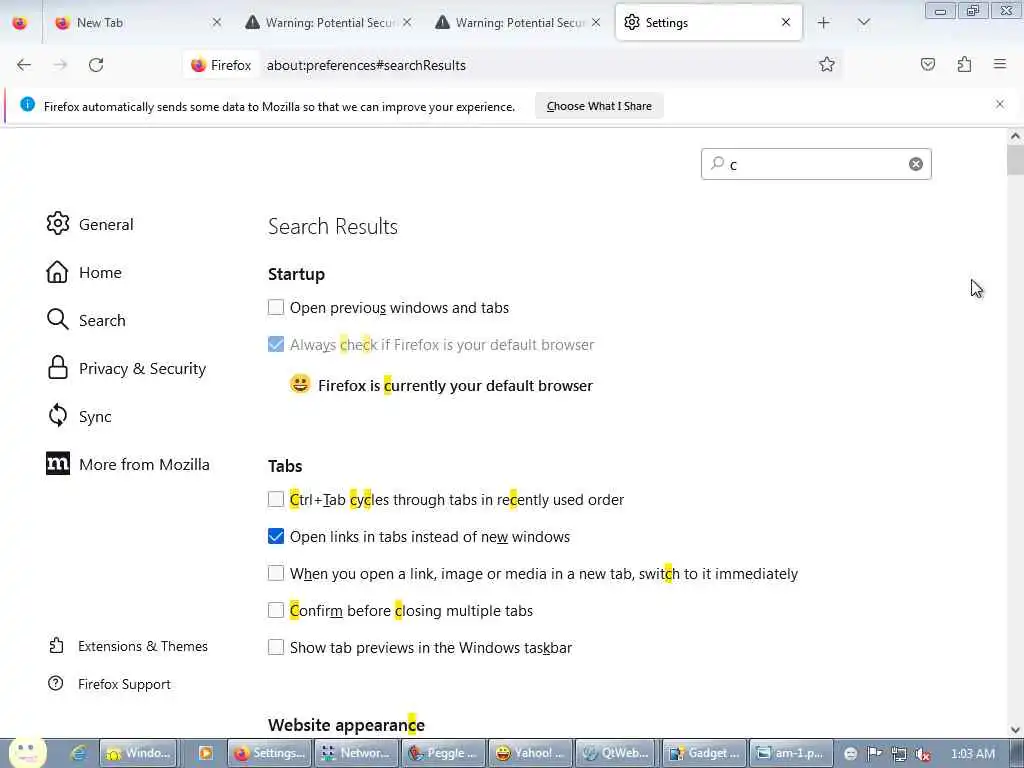Click the Website appearance heading

(x=346, y=725)
